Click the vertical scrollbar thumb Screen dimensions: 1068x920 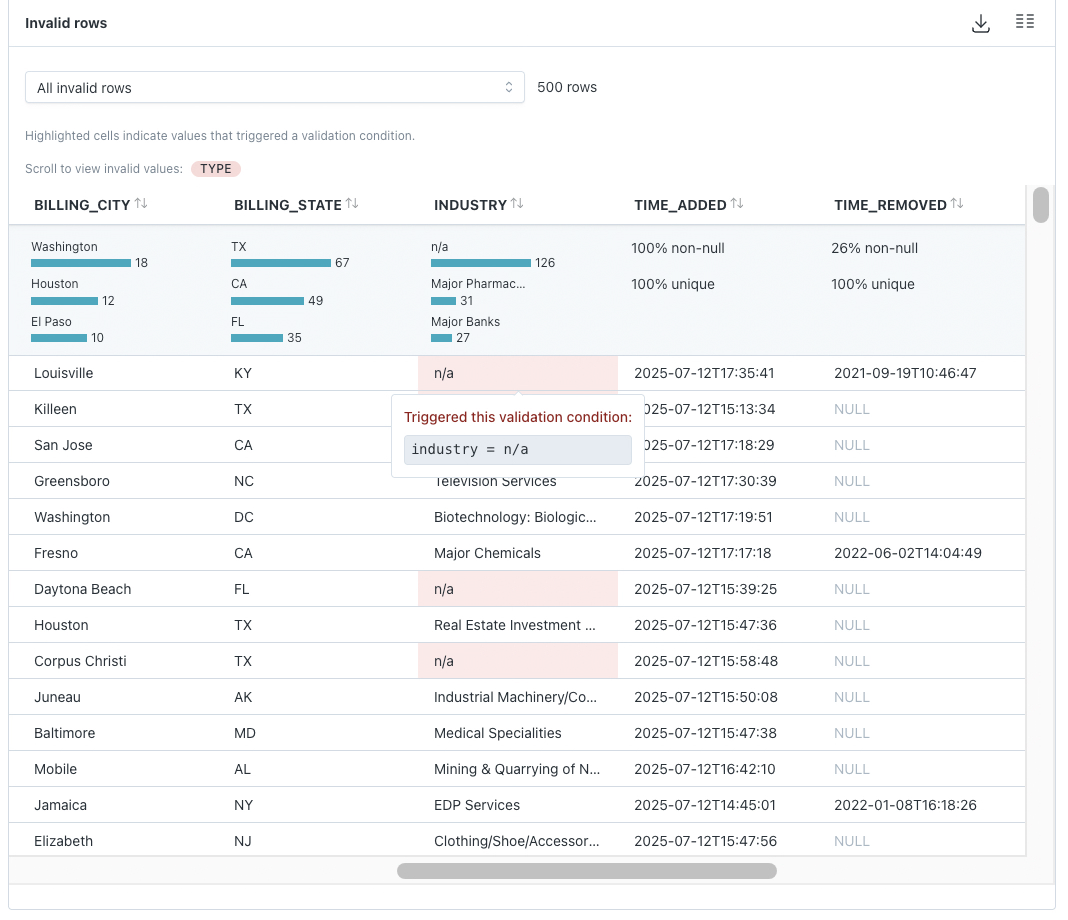pyautogui.click(x=1040, y=204)
